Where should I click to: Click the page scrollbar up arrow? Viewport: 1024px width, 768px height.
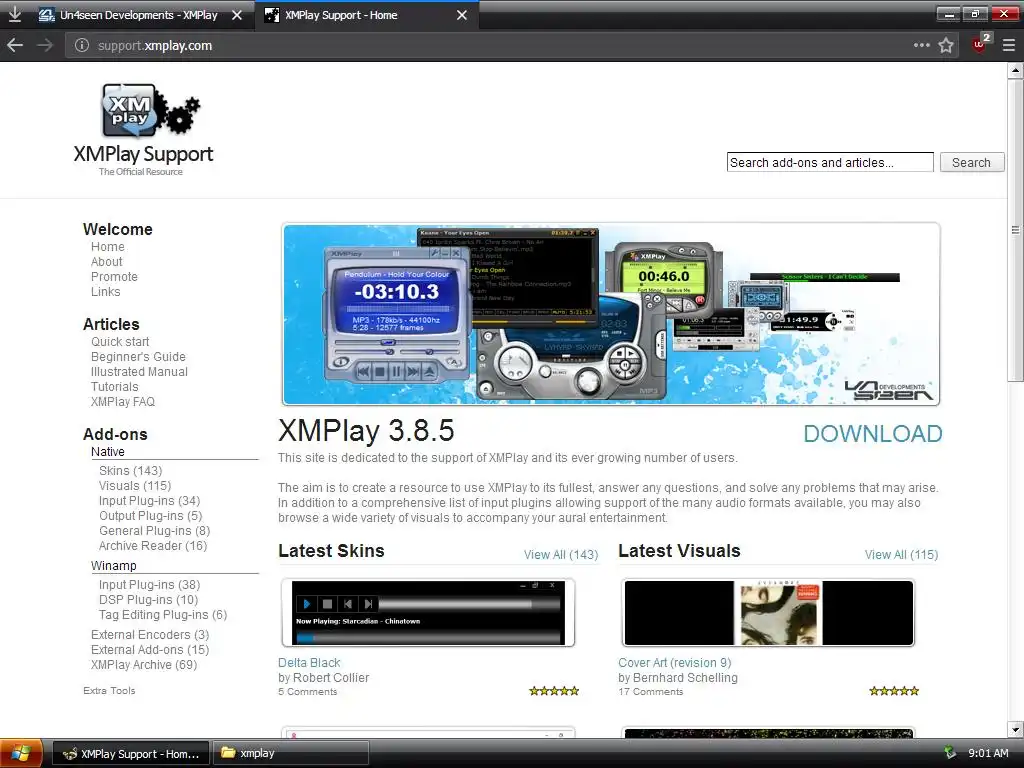(1016, 69)
